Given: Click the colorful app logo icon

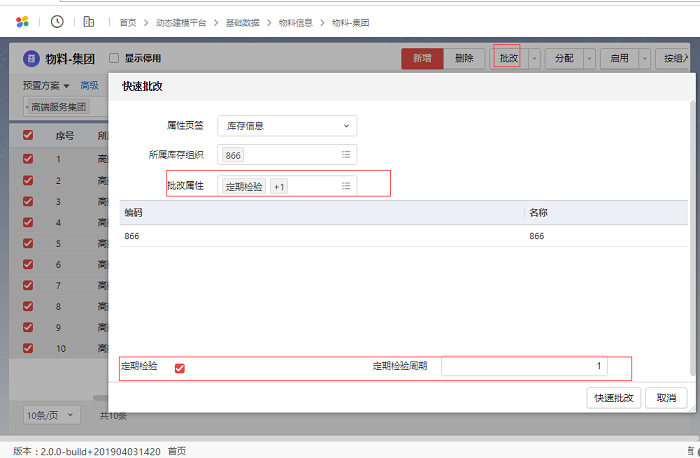Looking at the screenshot, I should pos(22,22).
